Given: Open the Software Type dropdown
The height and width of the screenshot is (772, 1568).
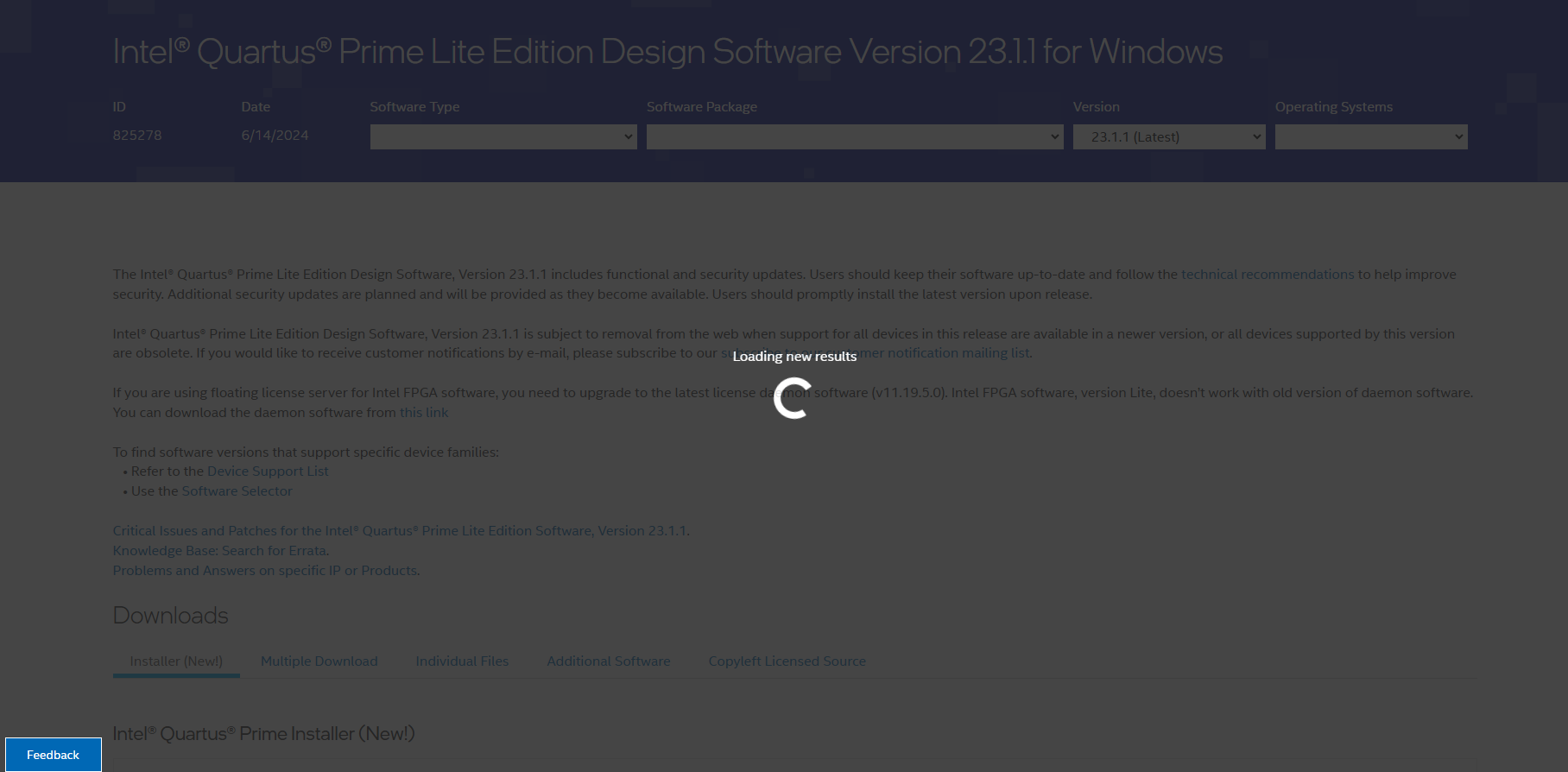Looking at the screenshot, I should 503,136.
